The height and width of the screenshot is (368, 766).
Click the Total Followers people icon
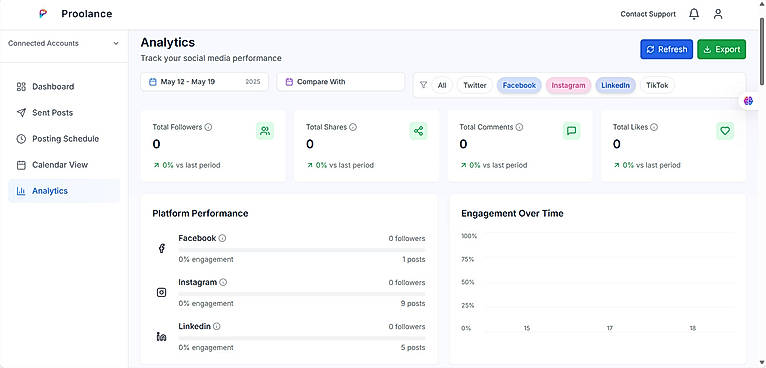tap(265, 131)
